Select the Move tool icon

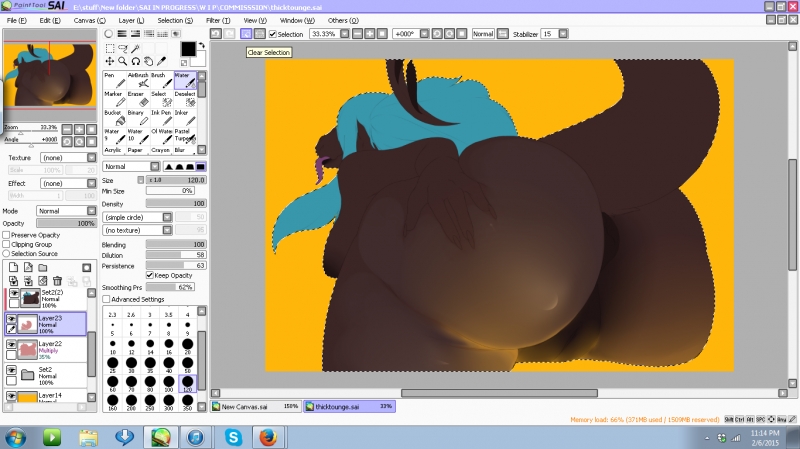tap(110, 61)
